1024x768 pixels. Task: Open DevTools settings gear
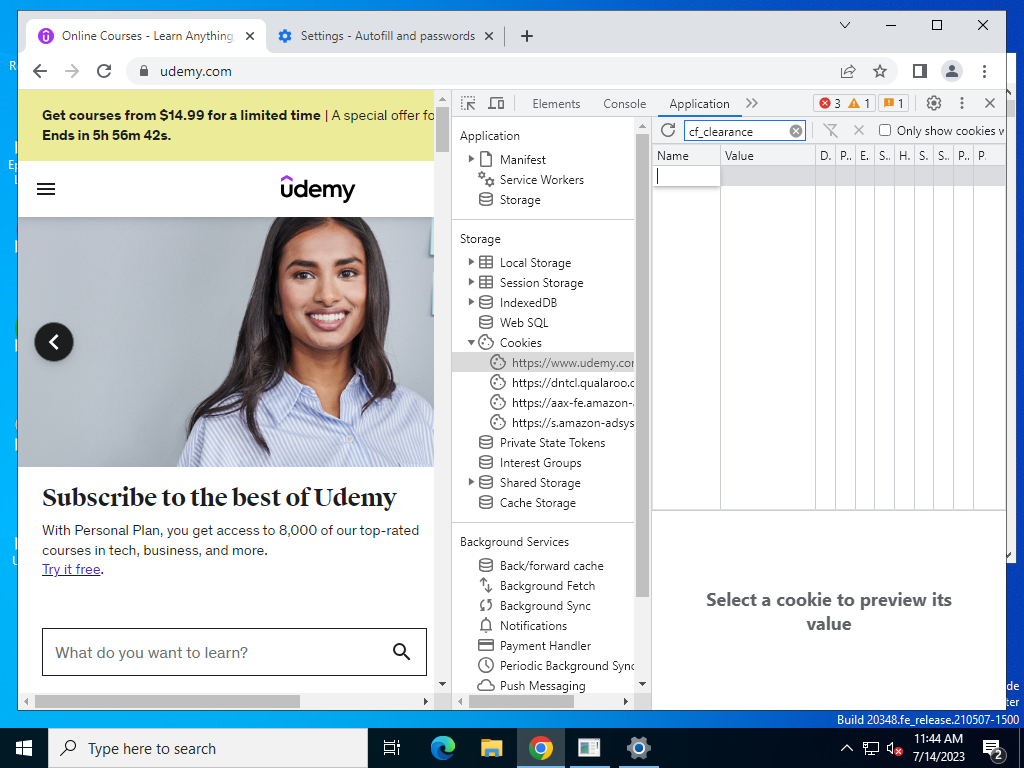click(934, 103)
